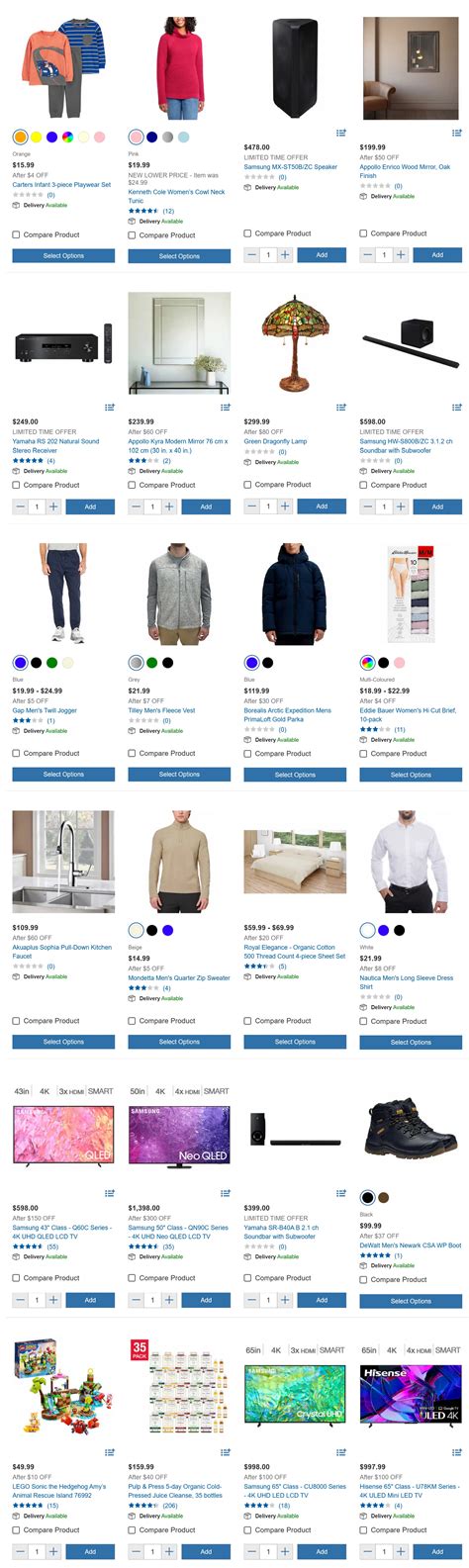Image resolution: width=469 pixels, height=1568 pixels.
Task: Select yellow swatch for Carters Playwear Set
Action: (x=36, y=137)
